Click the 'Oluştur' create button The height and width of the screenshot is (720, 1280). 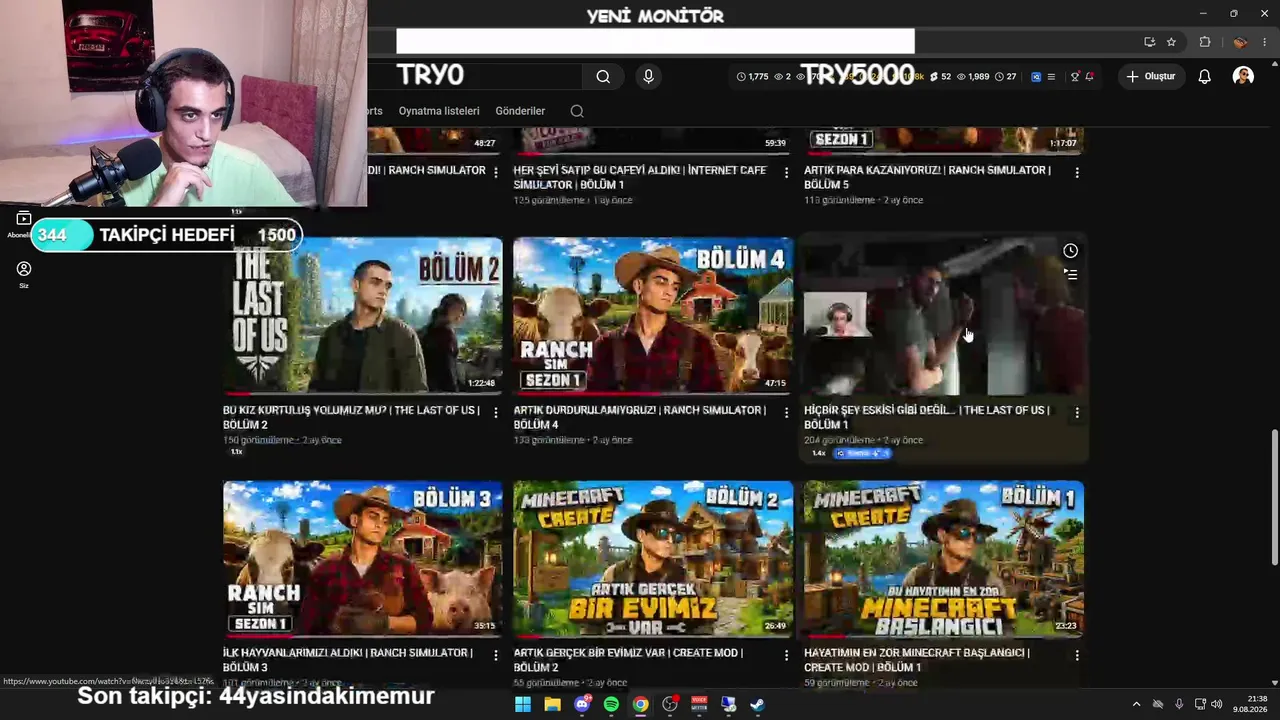tap(1149, 76)
